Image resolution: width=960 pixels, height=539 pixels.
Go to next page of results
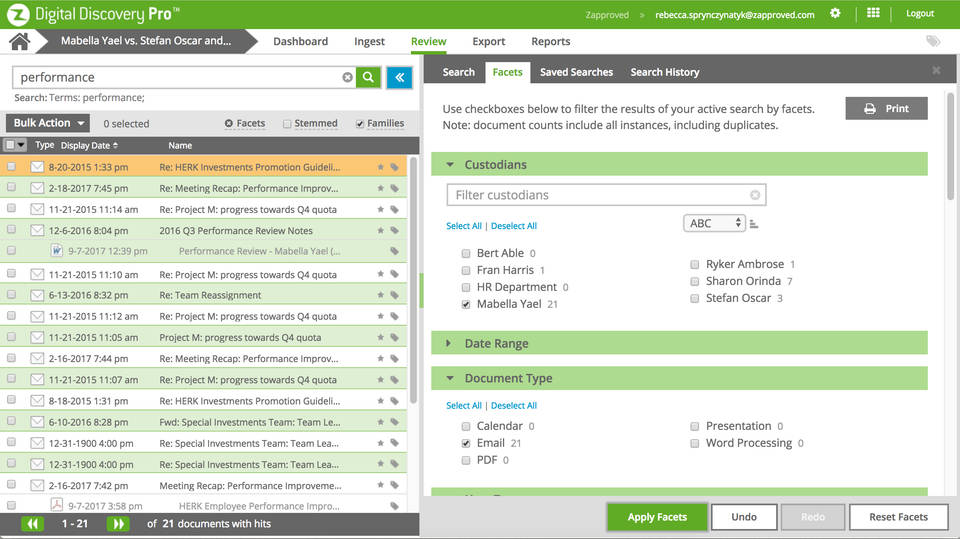coord(118,524)
